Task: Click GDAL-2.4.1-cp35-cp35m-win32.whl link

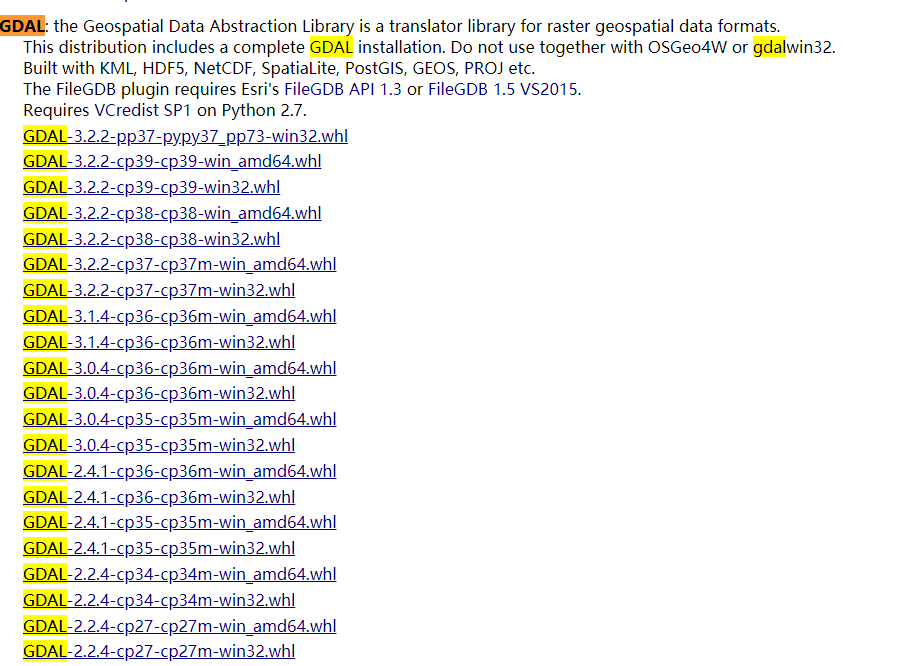Action: pyautogui.click(x=159, y=548)
